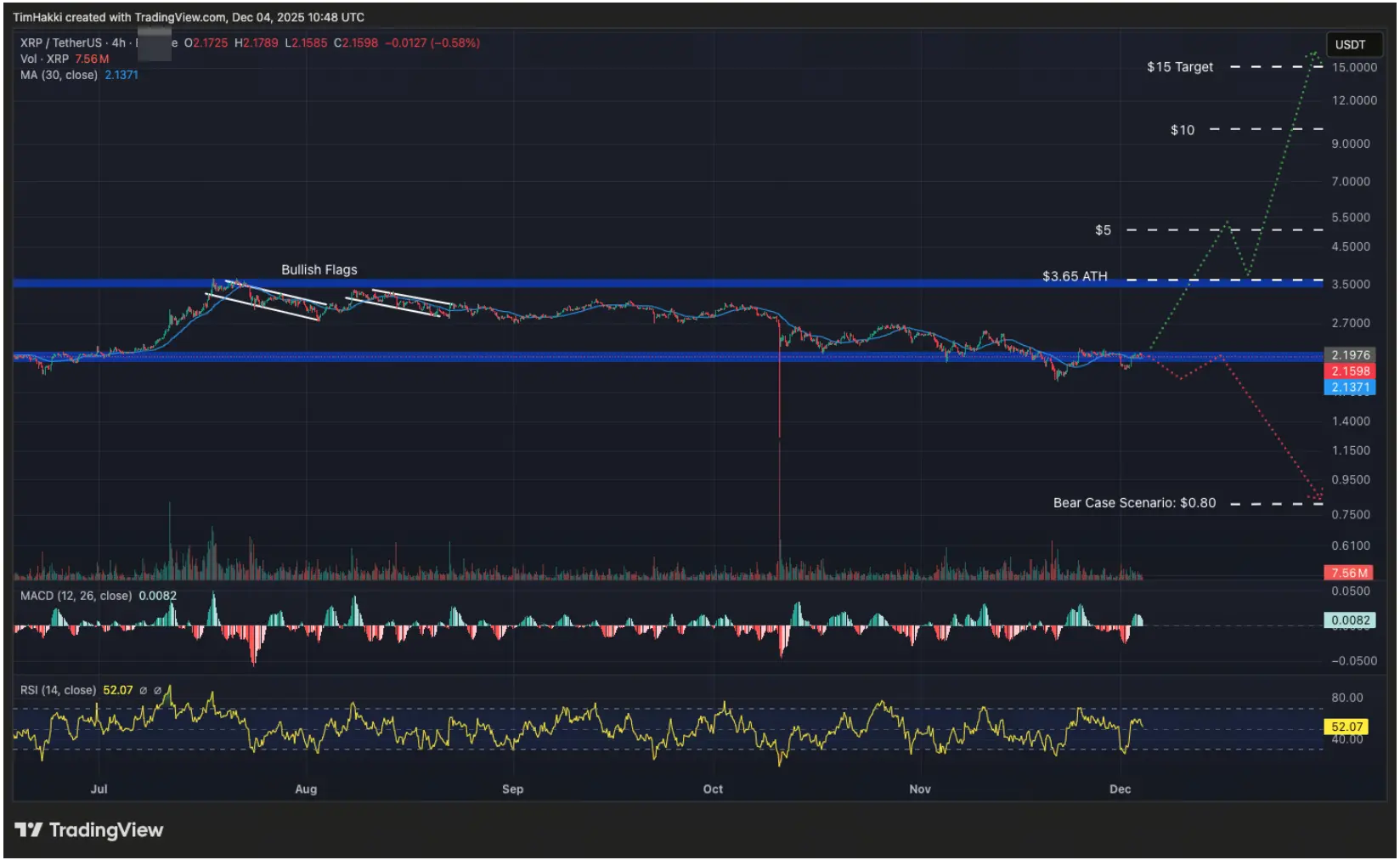
Task: Click the USDT currency button top right
Action: coord(1354,45)
